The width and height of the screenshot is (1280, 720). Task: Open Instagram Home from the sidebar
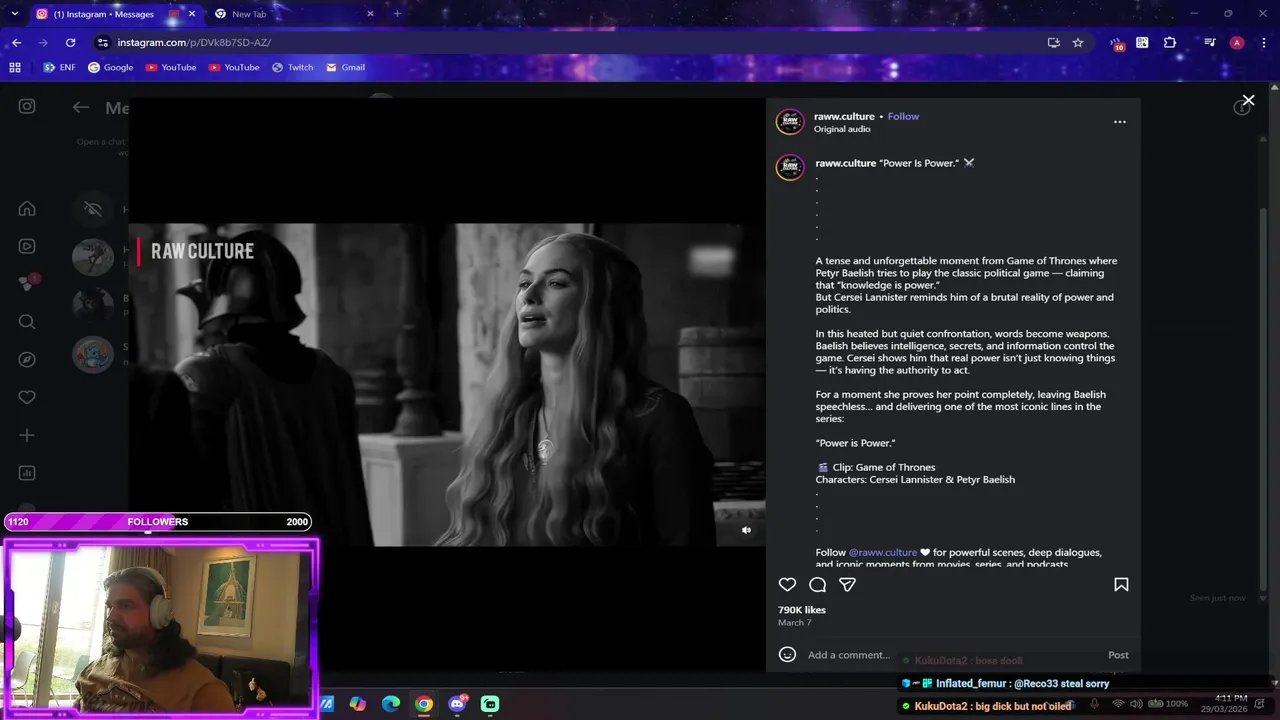point(27,208)
